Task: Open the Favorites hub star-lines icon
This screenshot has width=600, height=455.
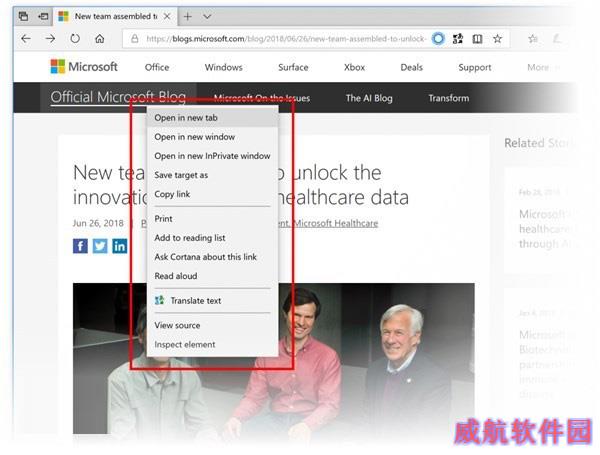Action: click(533, 39)
